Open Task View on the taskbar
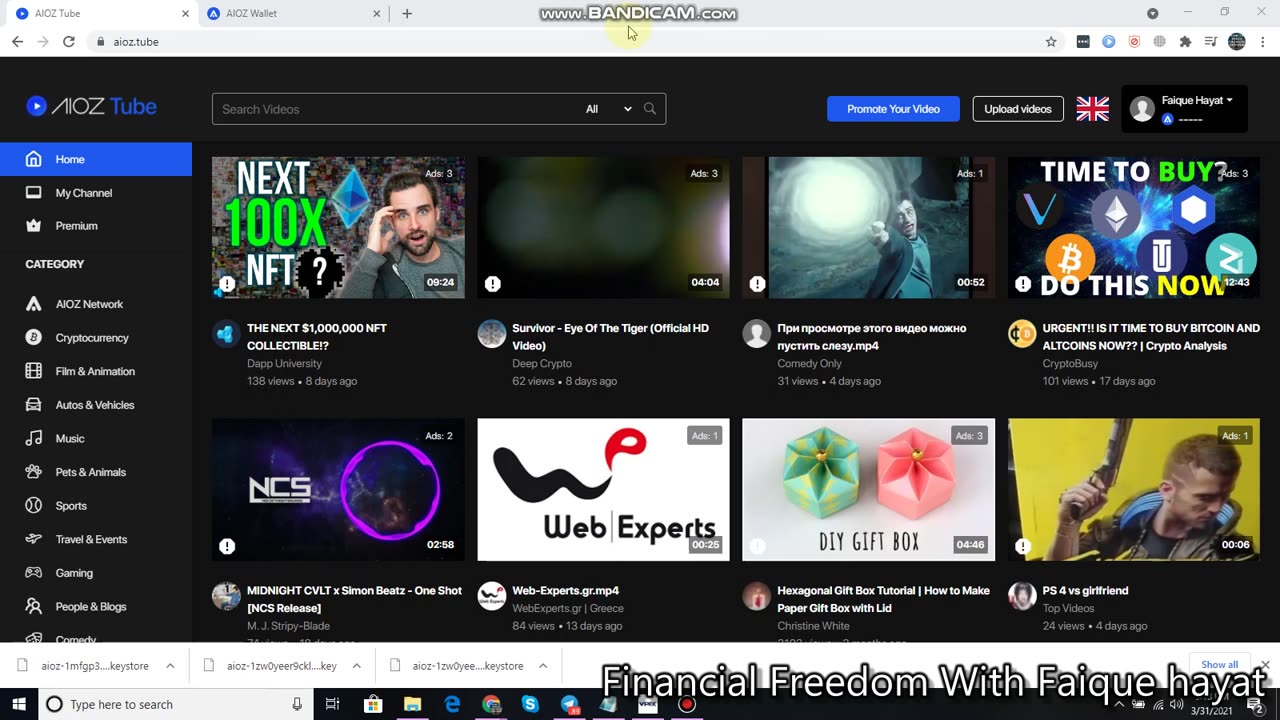The width and height of the screenshot is (1280, 720). click(x=333, y=704)
